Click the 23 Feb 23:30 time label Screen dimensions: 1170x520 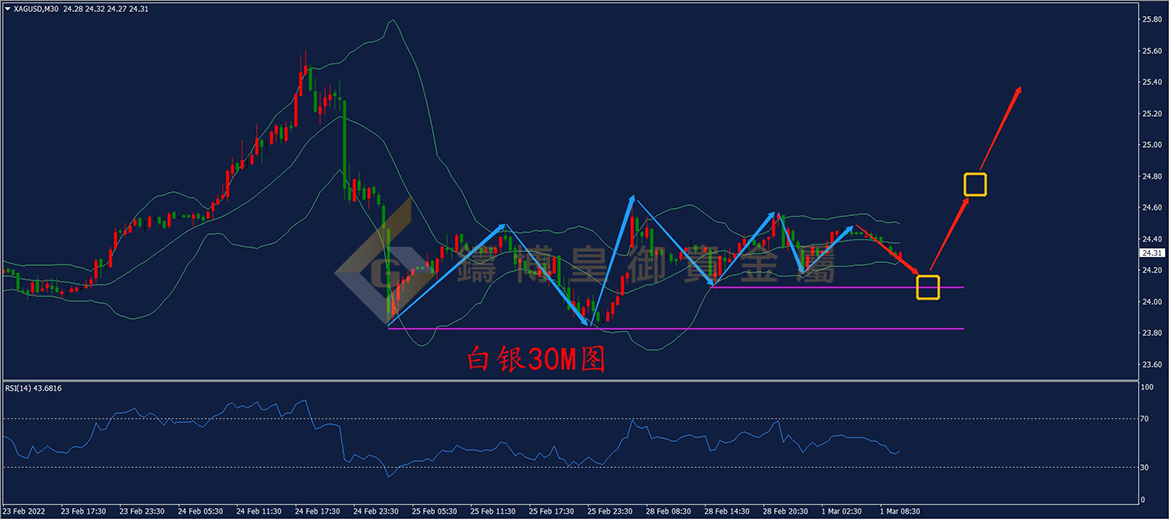tap(143, 512)
